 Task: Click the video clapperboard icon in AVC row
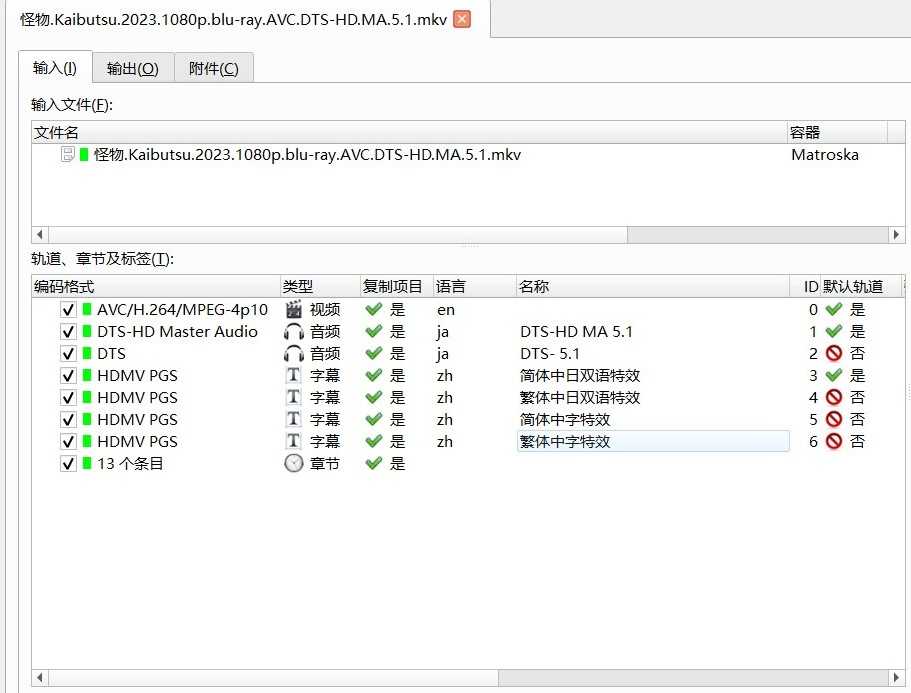pyautogui.click(x=294, y=309)
